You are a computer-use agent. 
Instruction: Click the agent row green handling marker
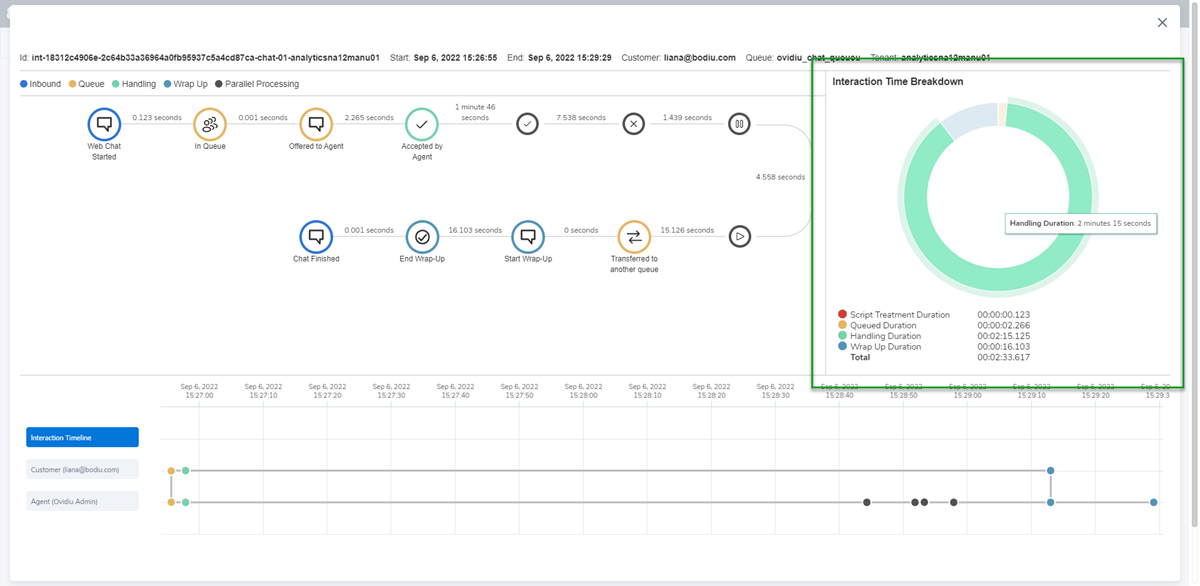click(185, 502)
